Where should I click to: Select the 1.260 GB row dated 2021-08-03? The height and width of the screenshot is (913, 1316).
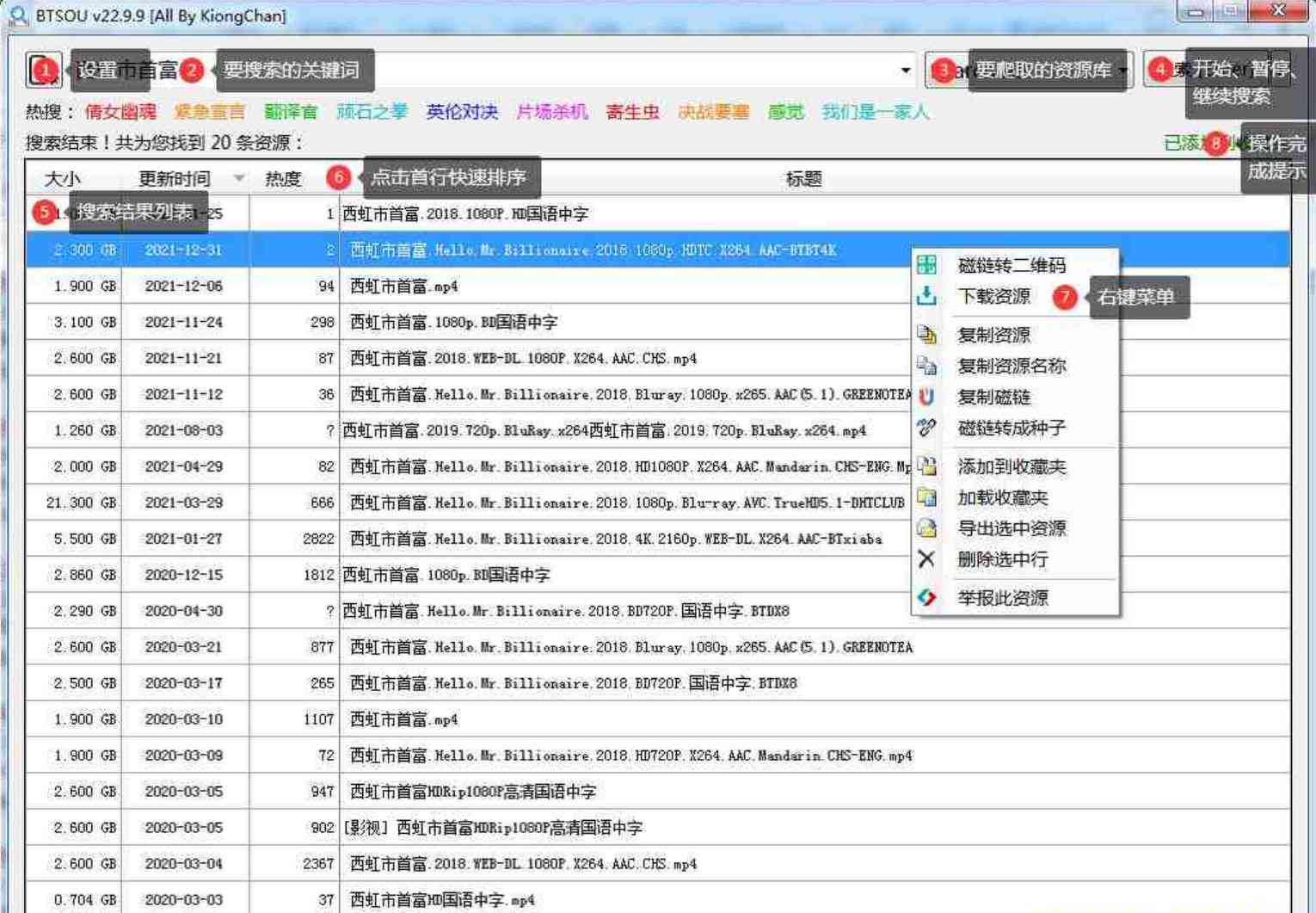[x=658, y=430]
